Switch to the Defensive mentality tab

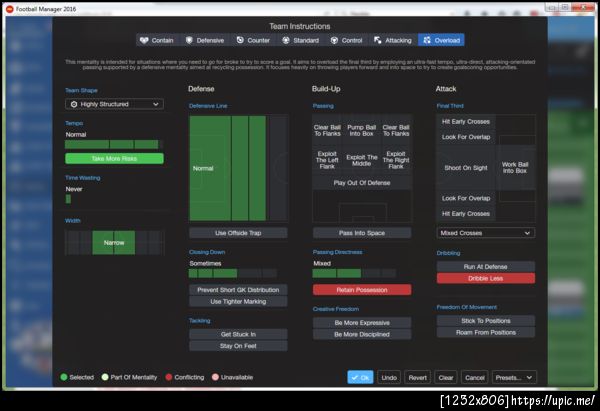point(205,40)
